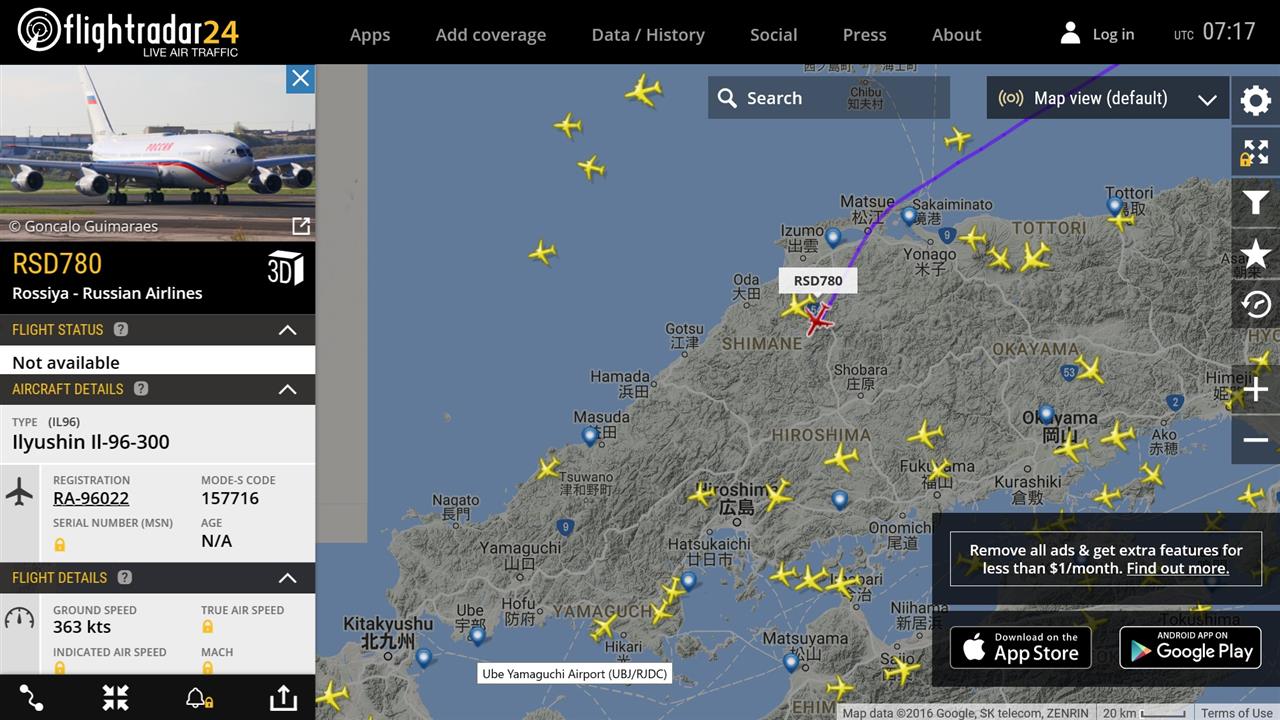The height and width of the screenshot is (720, 1280).
Task: Click the Izumo airport pin on map
Action: pos(833,238)
